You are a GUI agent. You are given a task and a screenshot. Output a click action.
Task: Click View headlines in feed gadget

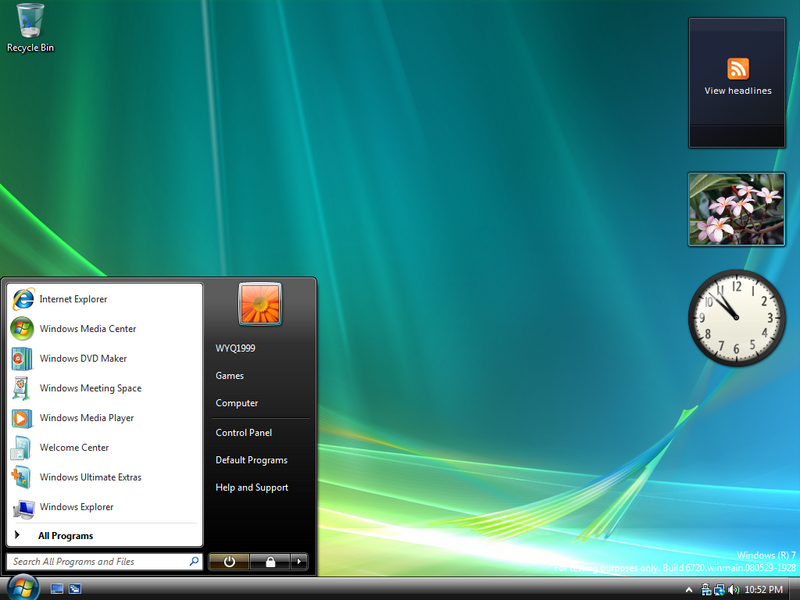click(x=738, y=90)
